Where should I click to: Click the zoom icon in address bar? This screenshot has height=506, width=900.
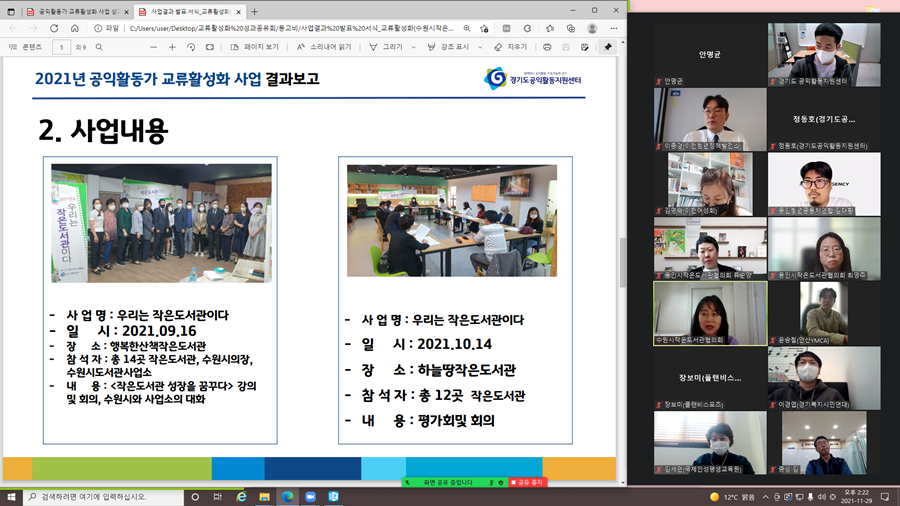click(467, 28)
